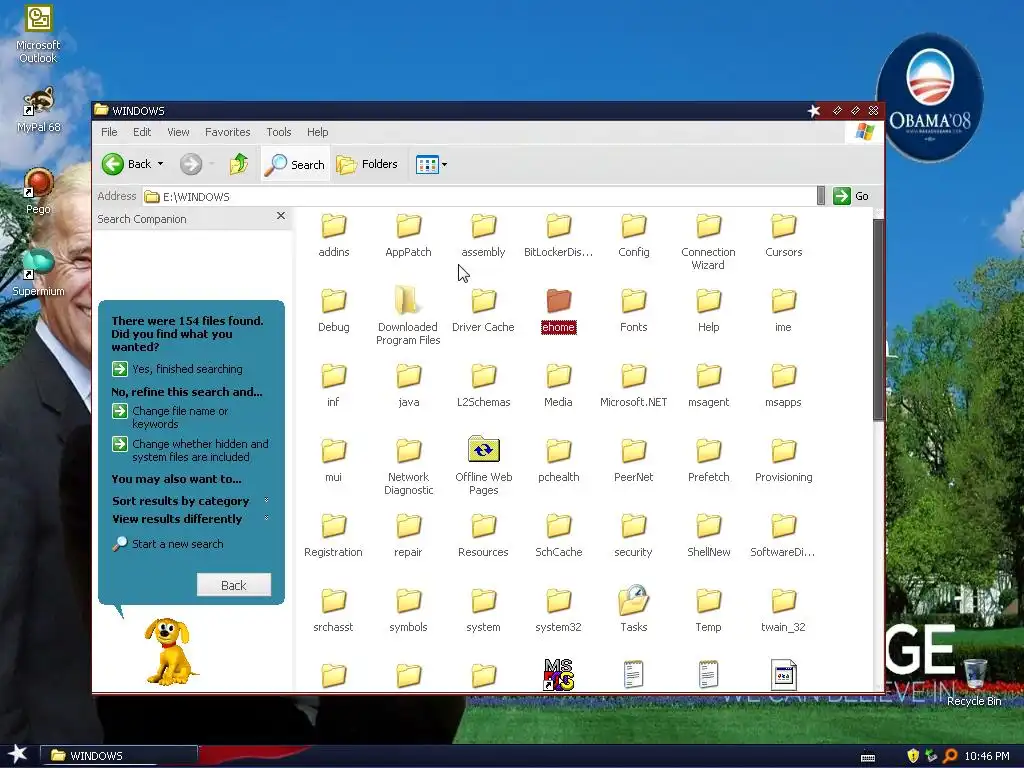Select the ShellNew folder
Viewport: 1024px width, 768px height.
click(x=709, y=536)
